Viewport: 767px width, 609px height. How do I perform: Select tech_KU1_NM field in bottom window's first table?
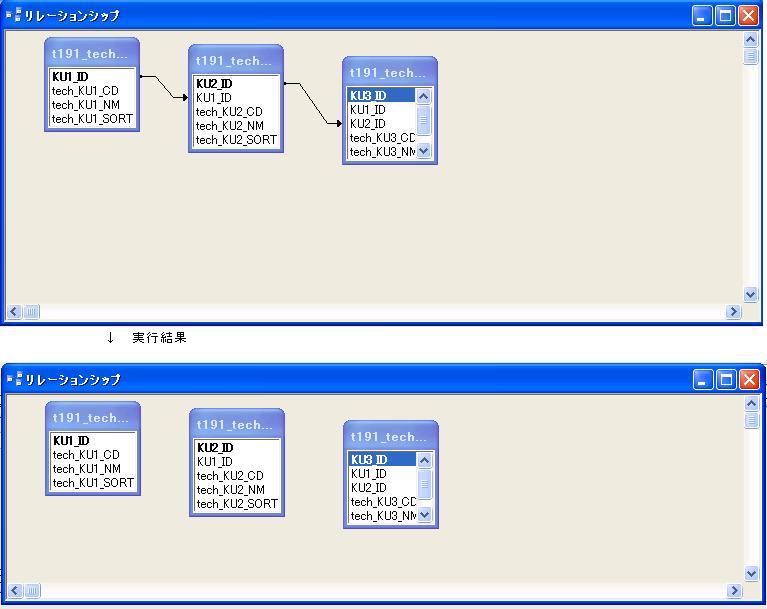(x=87, y=469)
